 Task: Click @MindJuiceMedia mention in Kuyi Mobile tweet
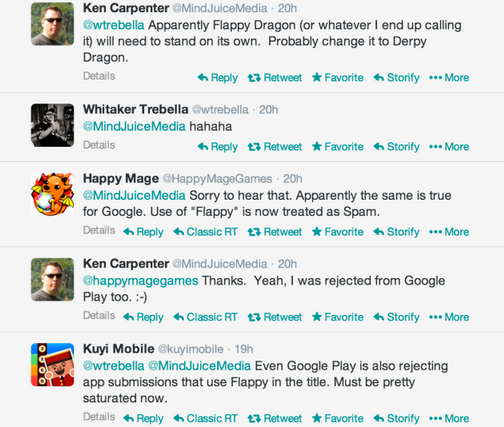point(199,366)
